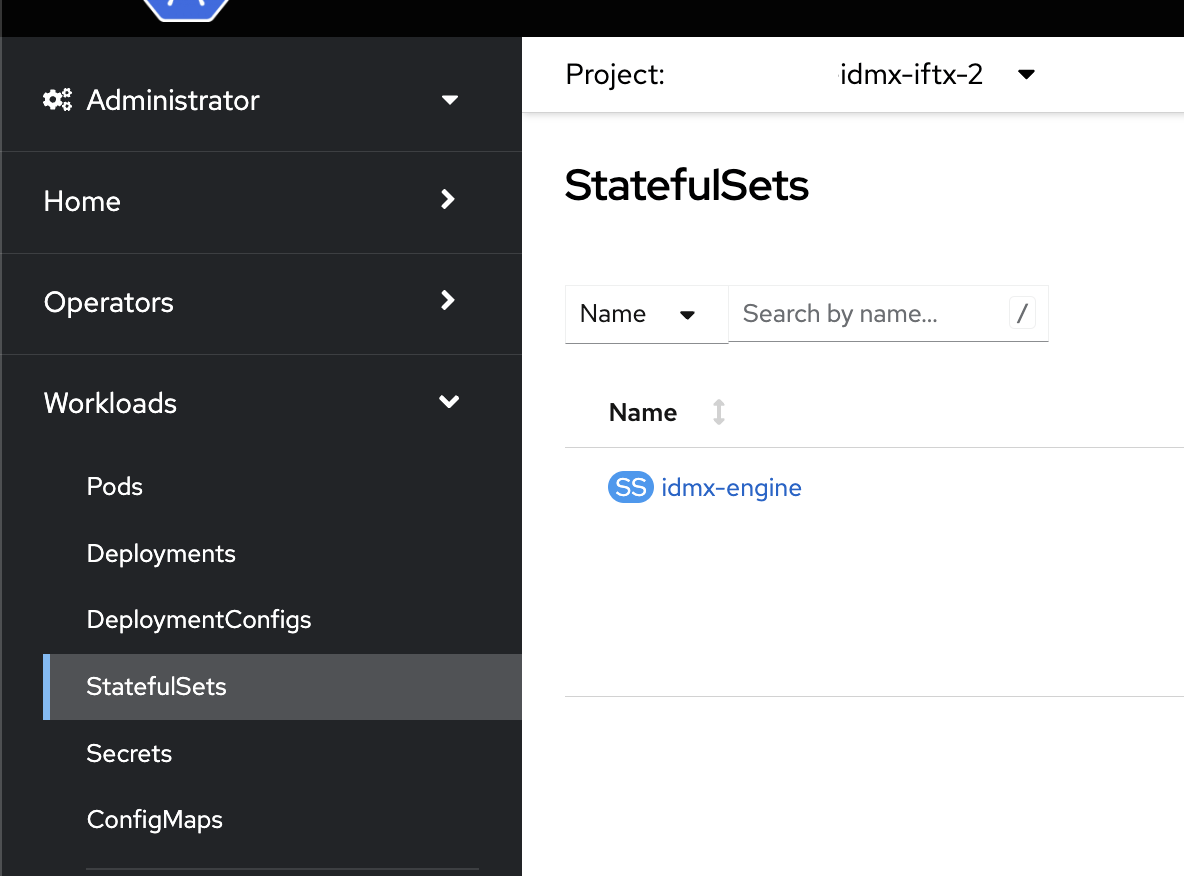
Task: Go to ConfigMaps in Workloads
Action: click(x=155, y=819)
